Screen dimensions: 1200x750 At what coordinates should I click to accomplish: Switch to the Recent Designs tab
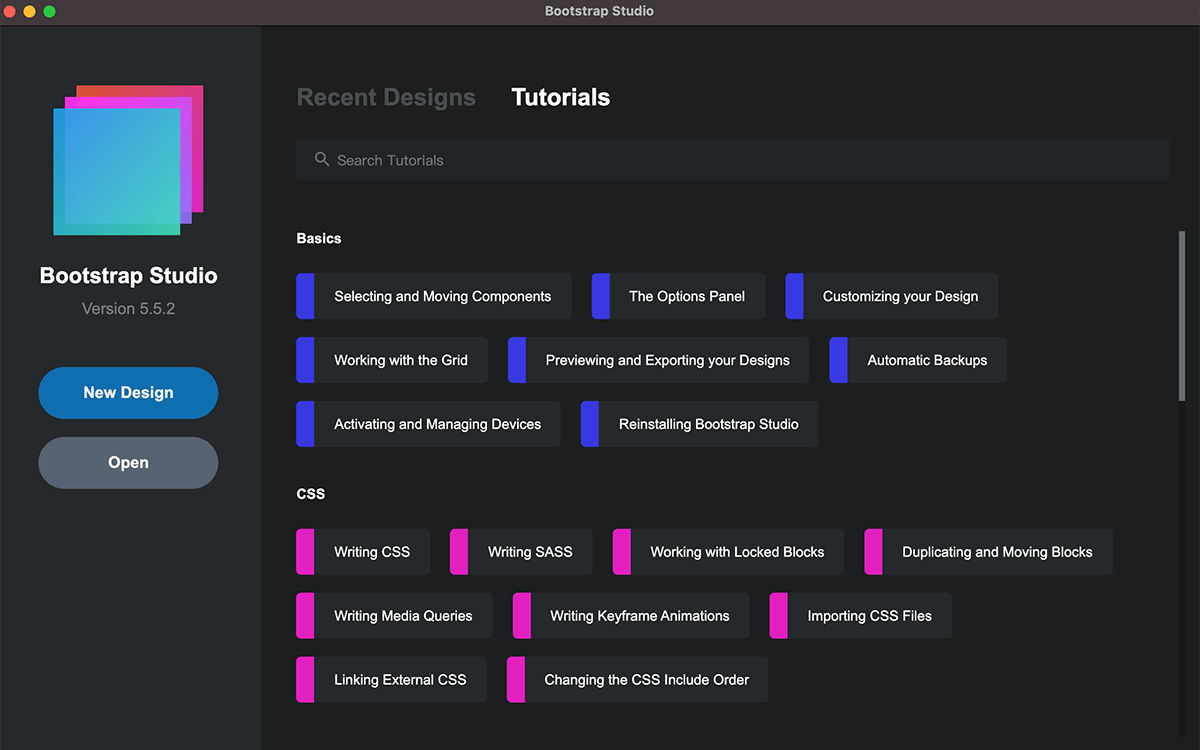point(386,97)
